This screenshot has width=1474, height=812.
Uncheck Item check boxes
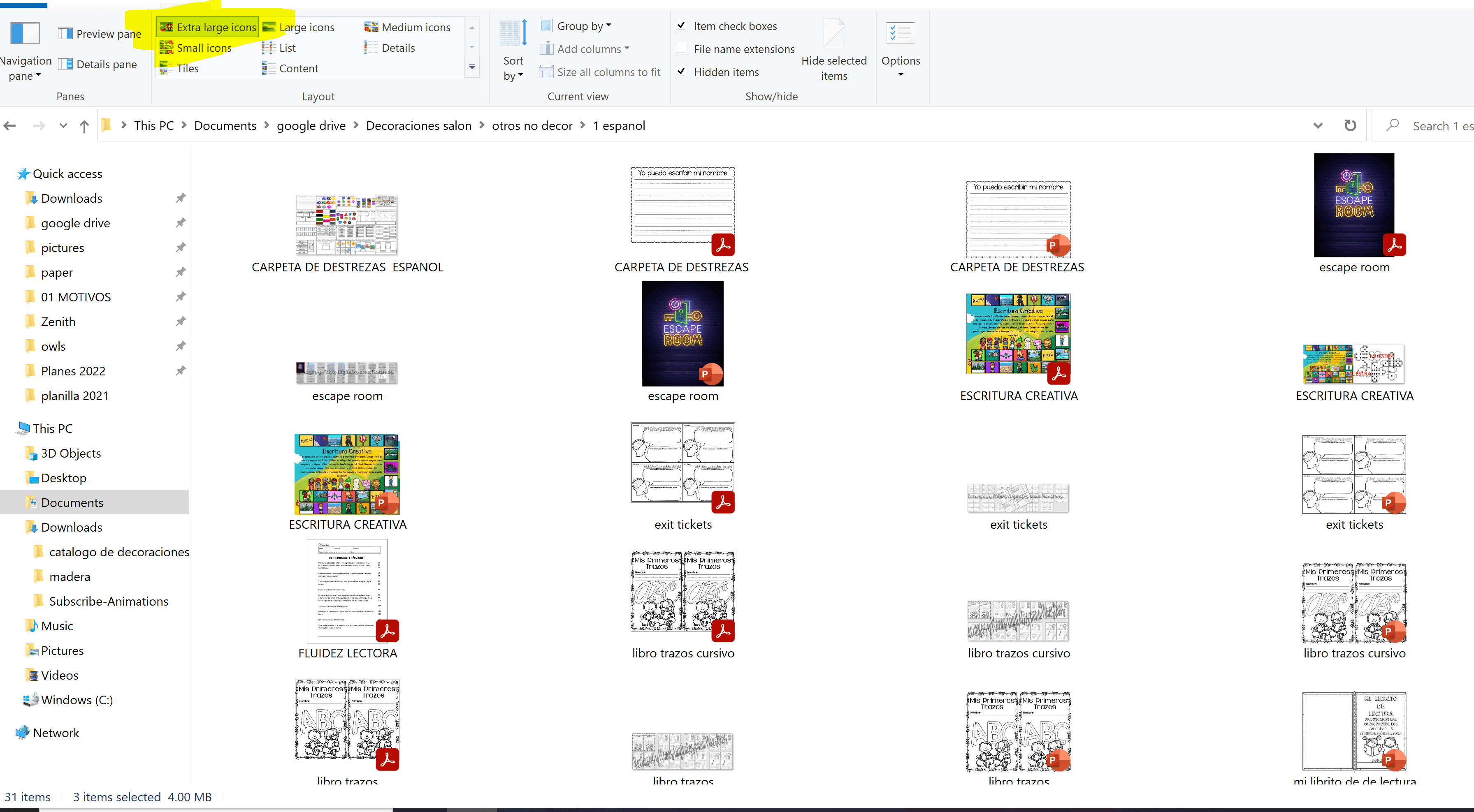pyautogui.click(x=681, y=26)
